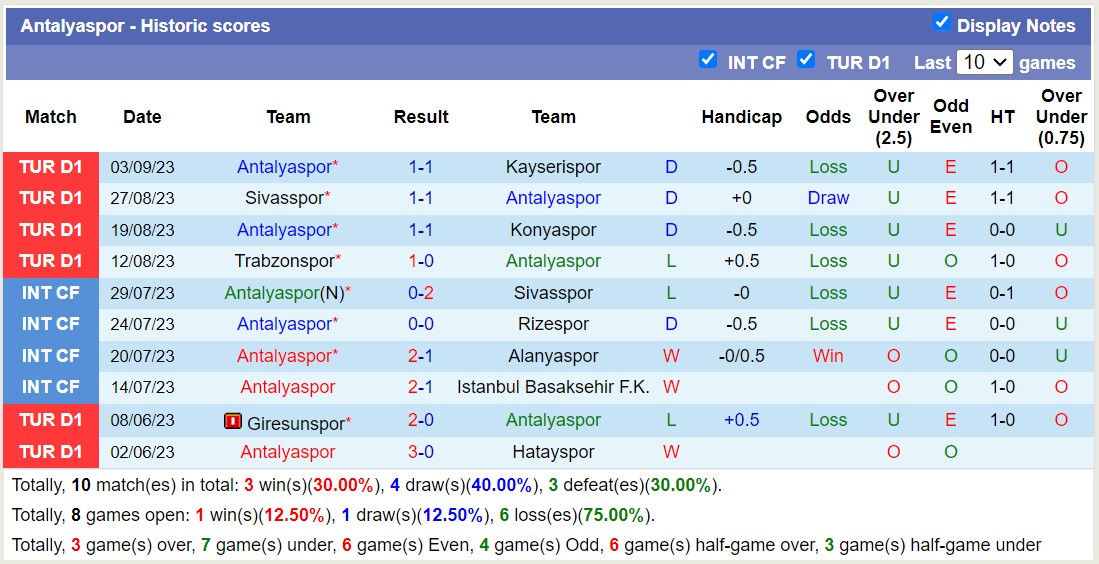Viewport: 1099px width, 564px height.
Task: Select Rizespor team link
Action: (553, 324)
